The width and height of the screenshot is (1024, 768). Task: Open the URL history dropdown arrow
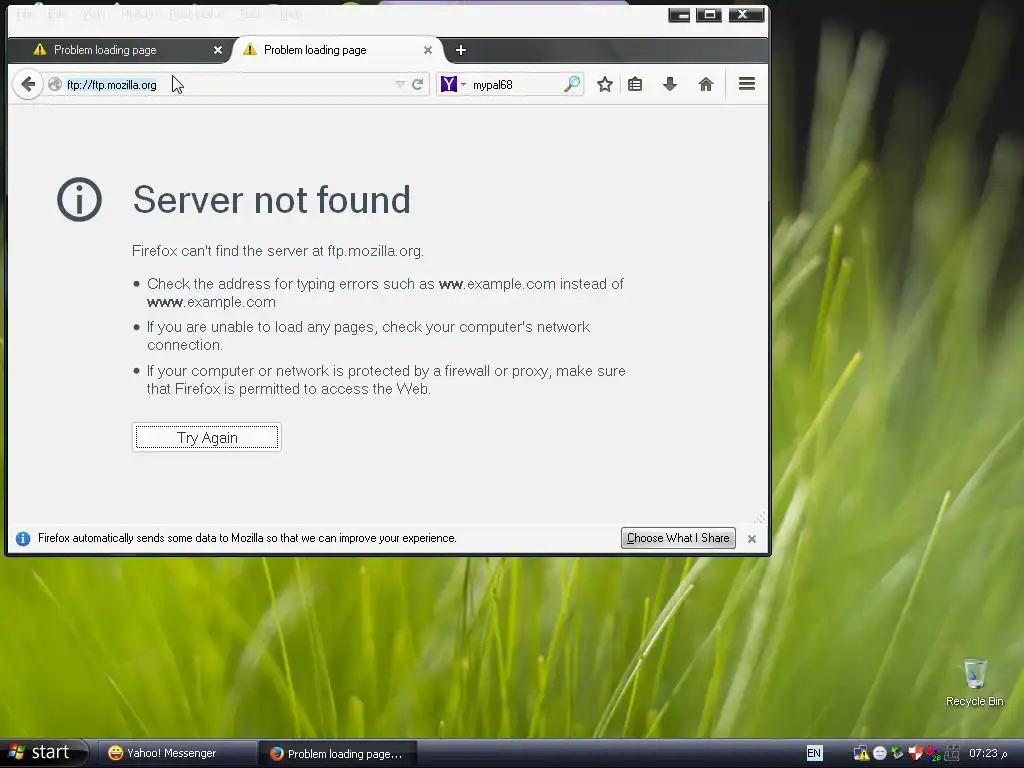click(x=400, y=84)
